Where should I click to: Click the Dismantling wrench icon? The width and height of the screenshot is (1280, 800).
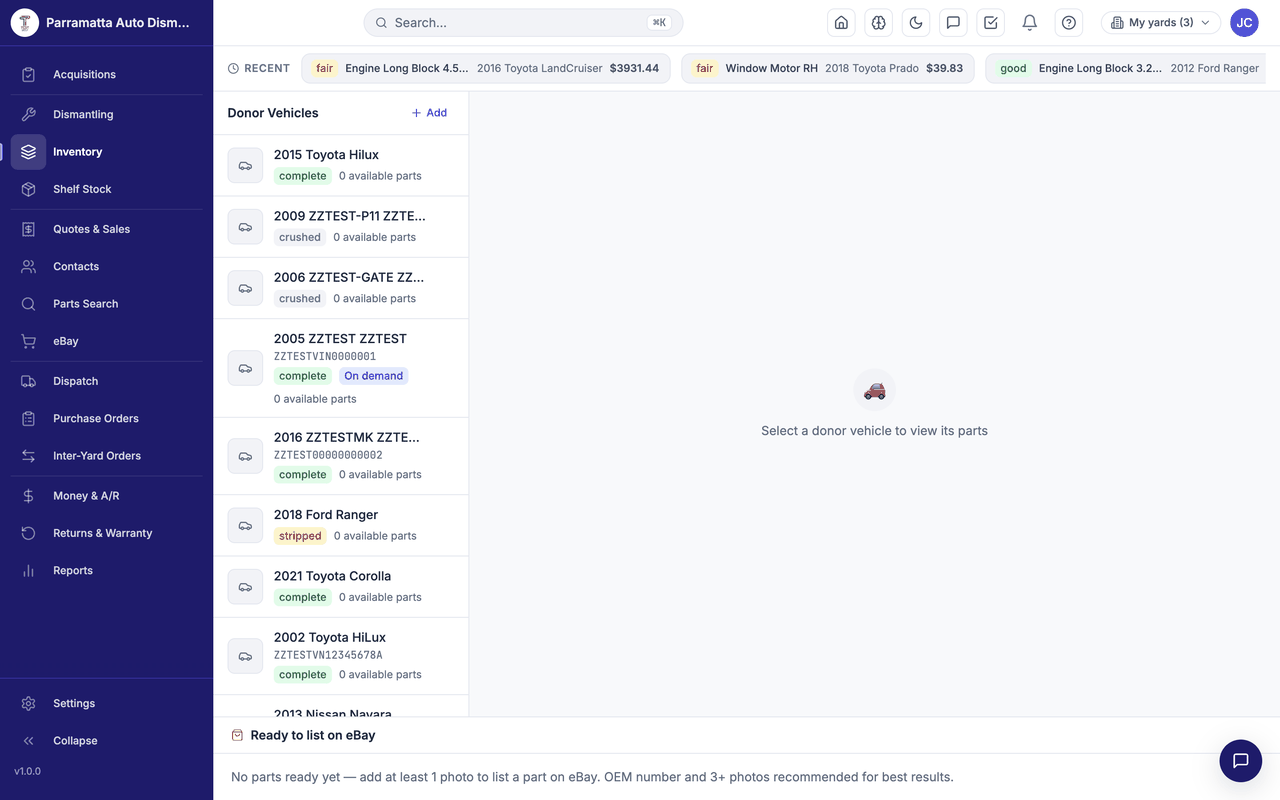click(28, 114)
